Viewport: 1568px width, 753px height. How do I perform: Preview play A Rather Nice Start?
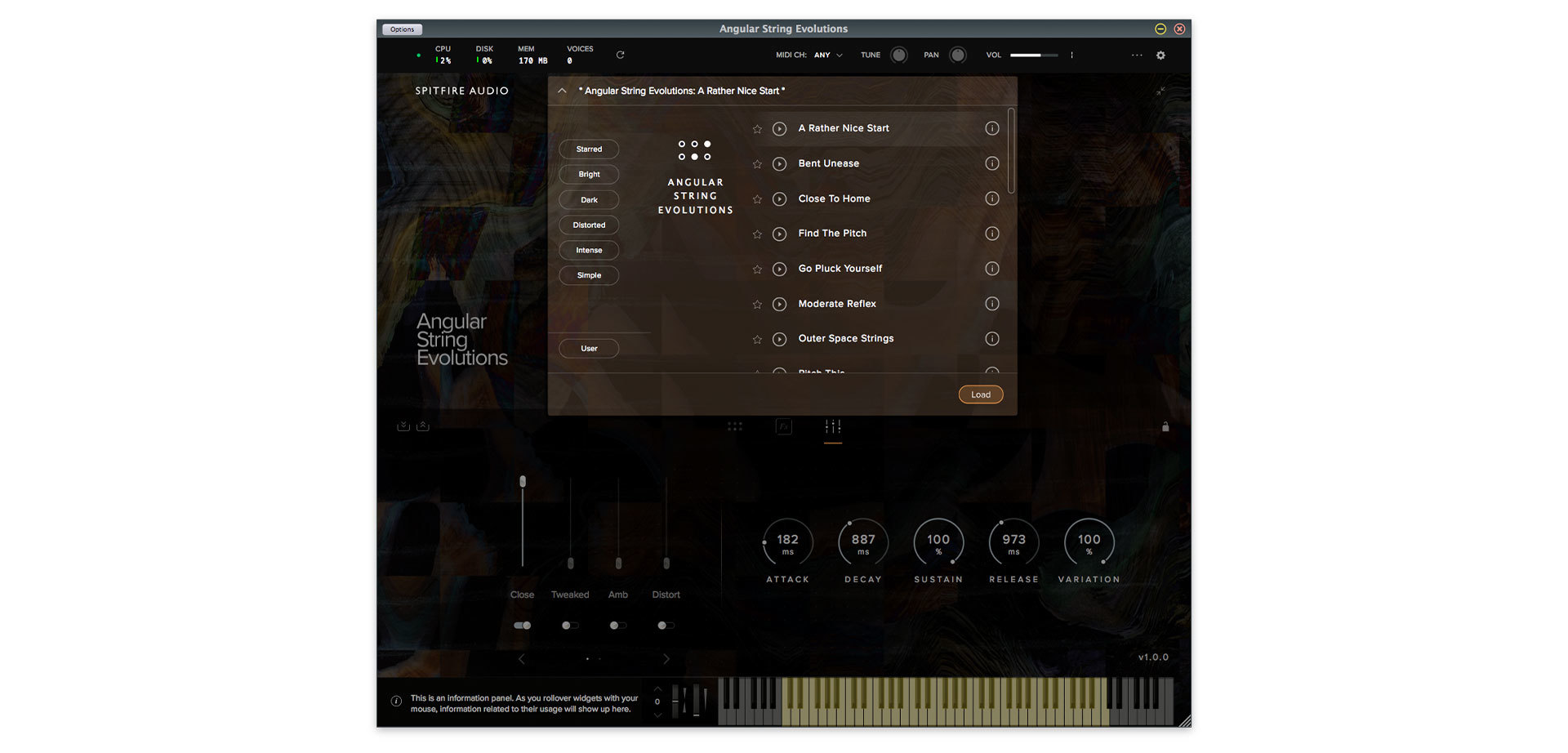[780, 129]
